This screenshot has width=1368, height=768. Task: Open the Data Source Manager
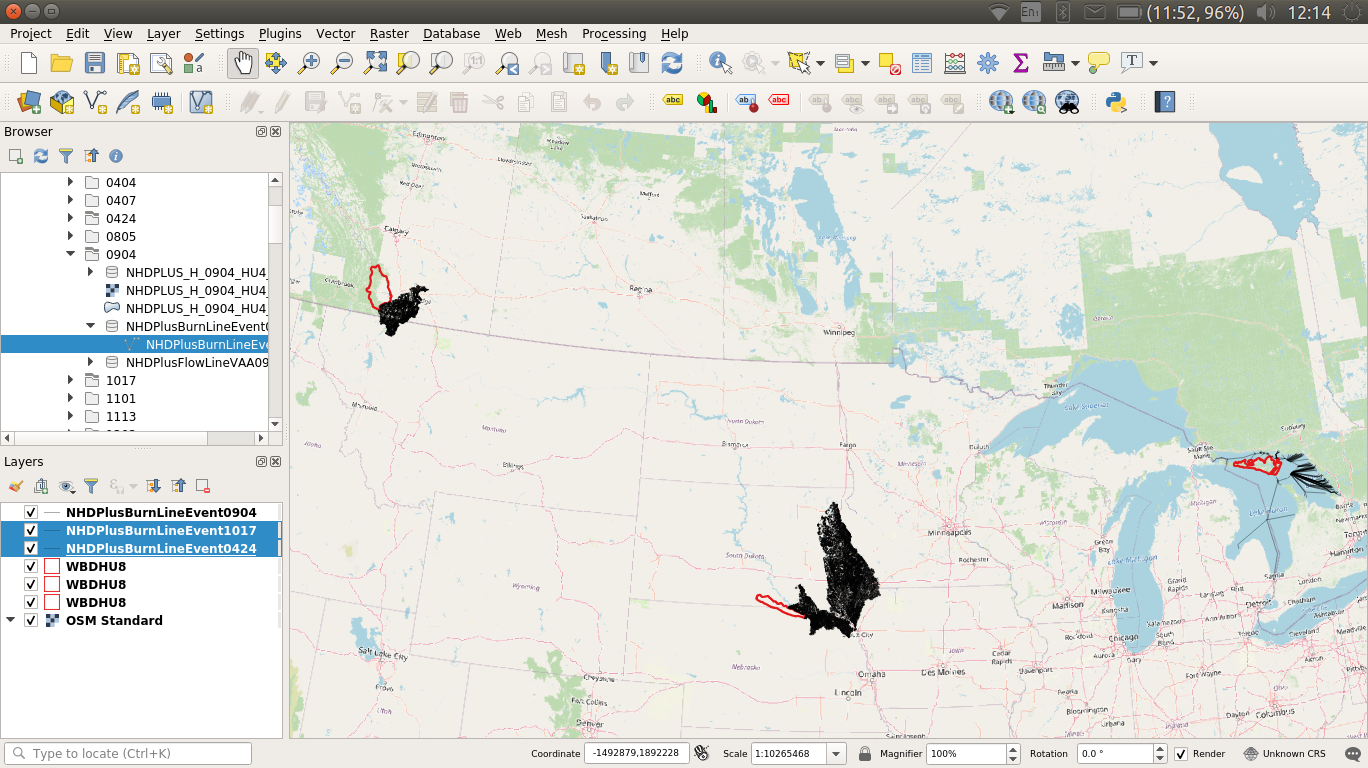[29, 101]
